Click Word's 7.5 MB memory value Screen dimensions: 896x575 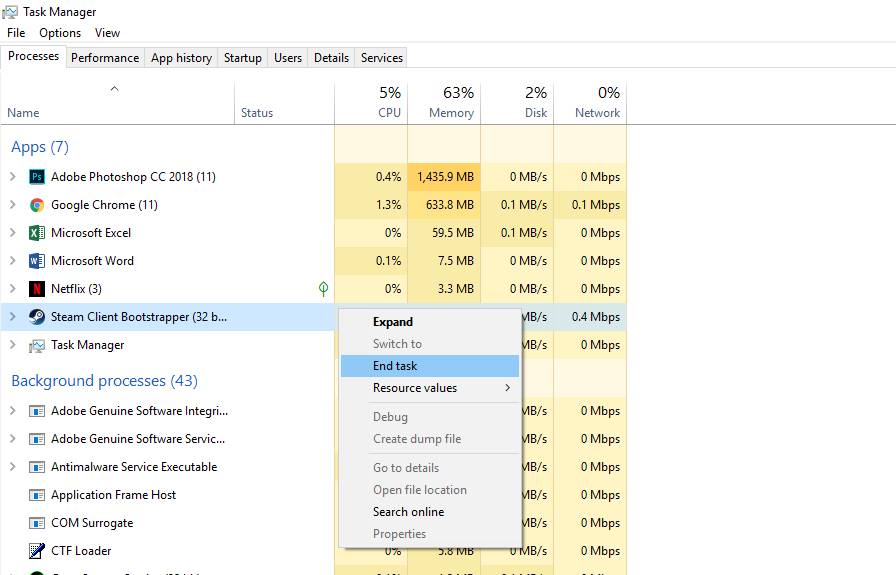(x=455, y=261)
